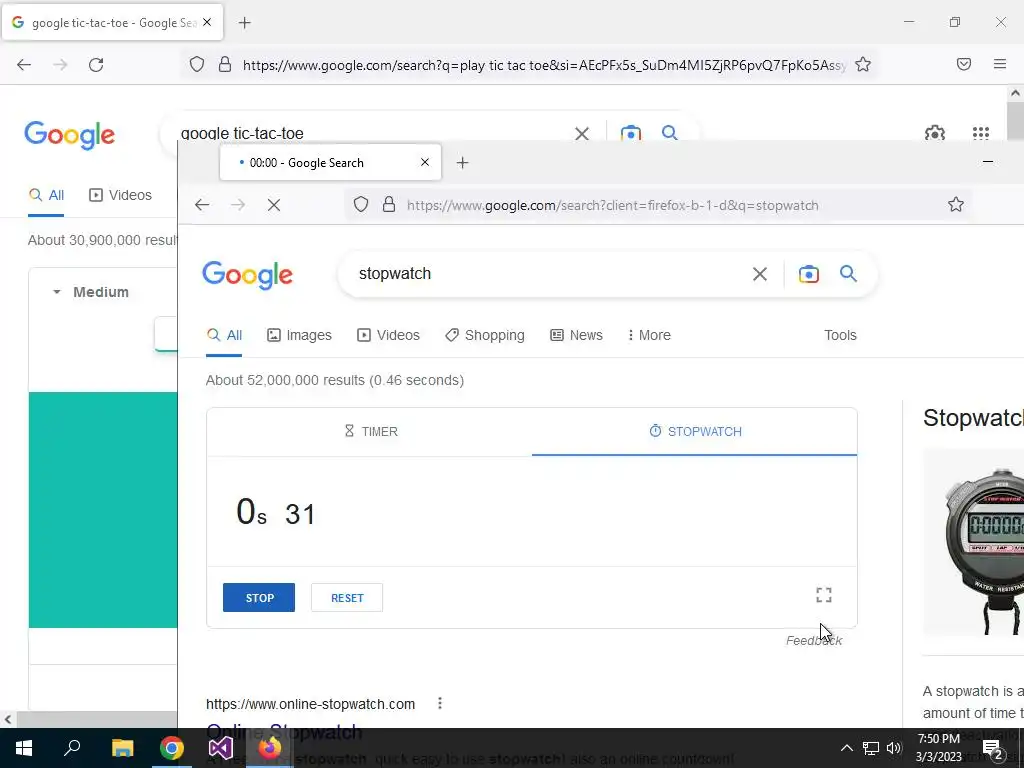Open tracking protection shield in stopwatch window
Screen dimensions: 1024x768
(x=360, y=205)
